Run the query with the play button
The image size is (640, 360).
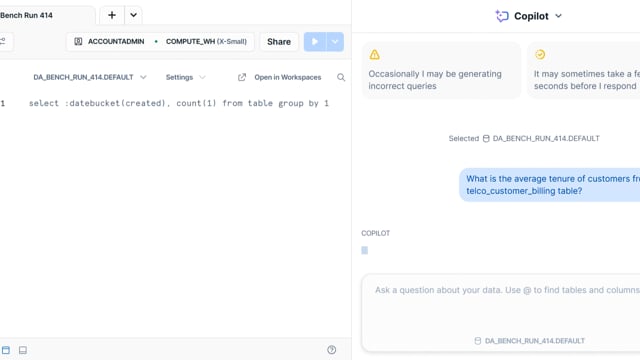coord(315,42)
